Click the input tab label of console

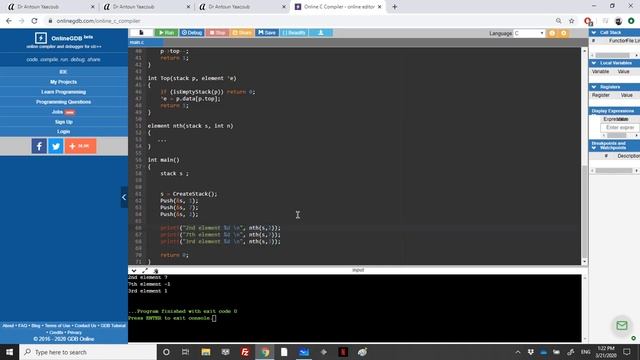coord(358,270)
